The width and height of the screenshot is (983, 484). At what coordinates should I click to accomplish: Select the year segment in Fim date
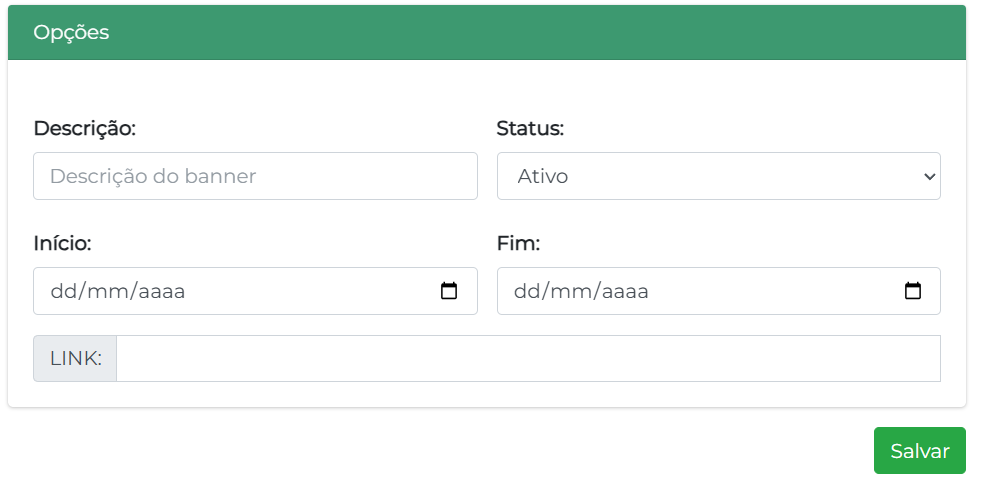click(625, 292)
